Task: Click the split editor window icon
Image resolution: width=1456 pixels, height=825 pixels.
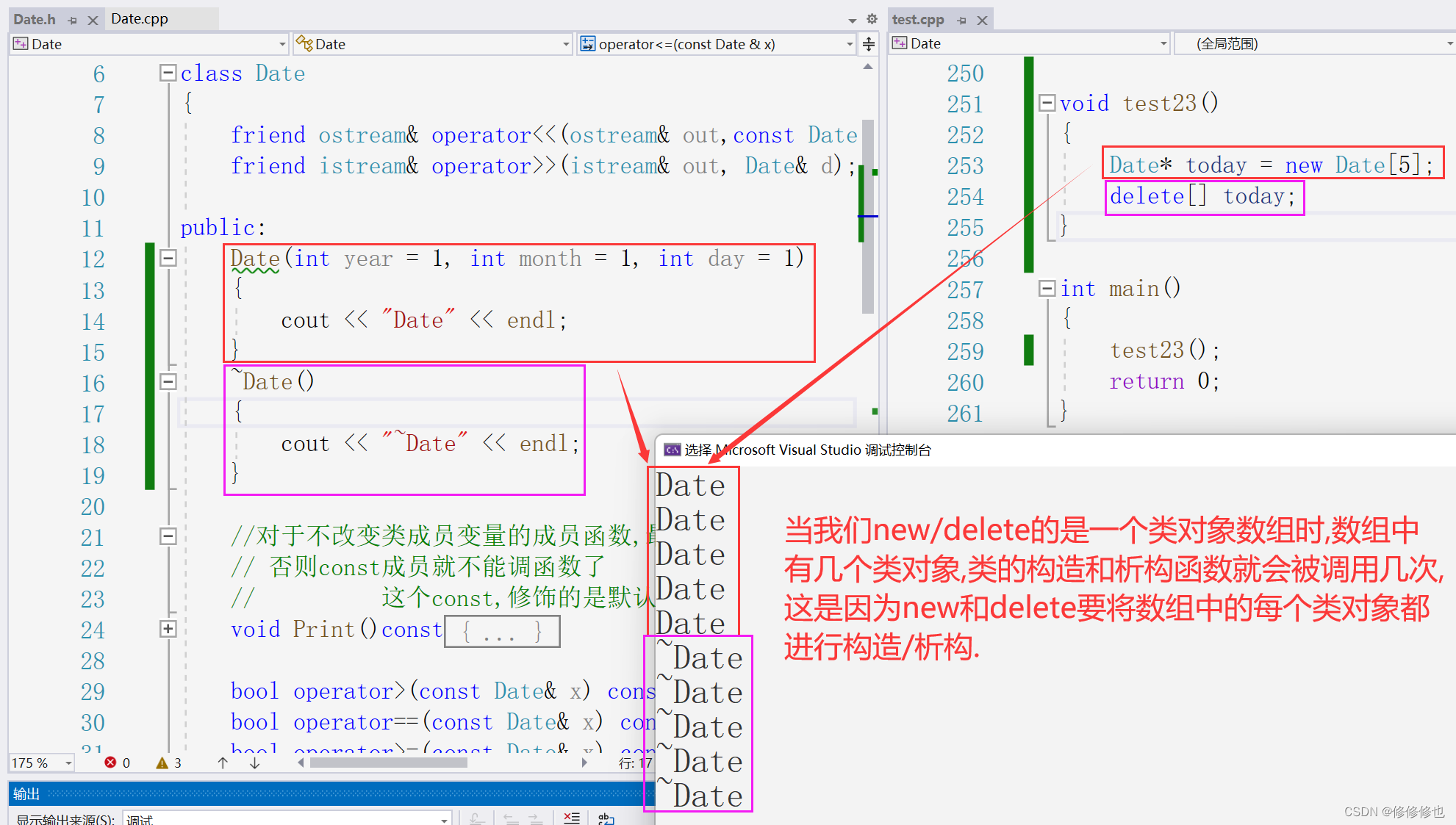Action: 869,44
